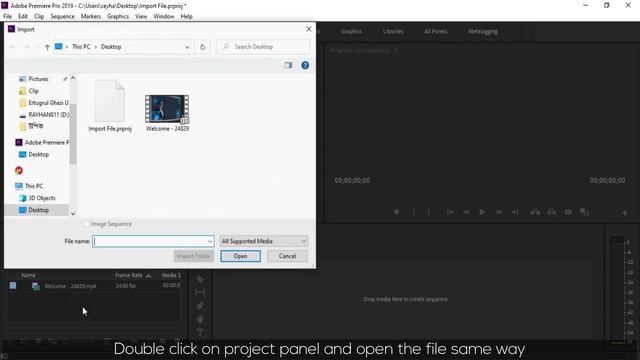The image size is (640, 360).
Task: Open the View menu
Action: click(141, 16)
